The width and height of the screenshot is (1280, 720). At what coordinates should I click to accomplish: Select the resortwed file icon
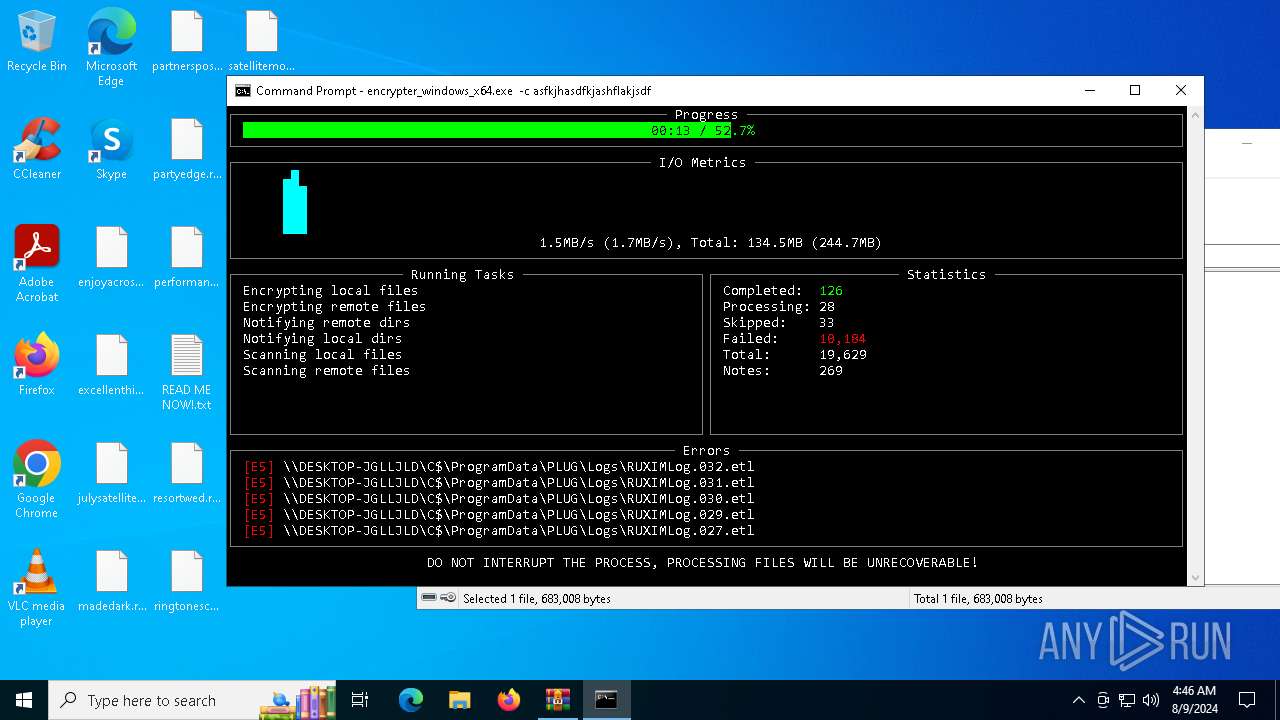187,473
